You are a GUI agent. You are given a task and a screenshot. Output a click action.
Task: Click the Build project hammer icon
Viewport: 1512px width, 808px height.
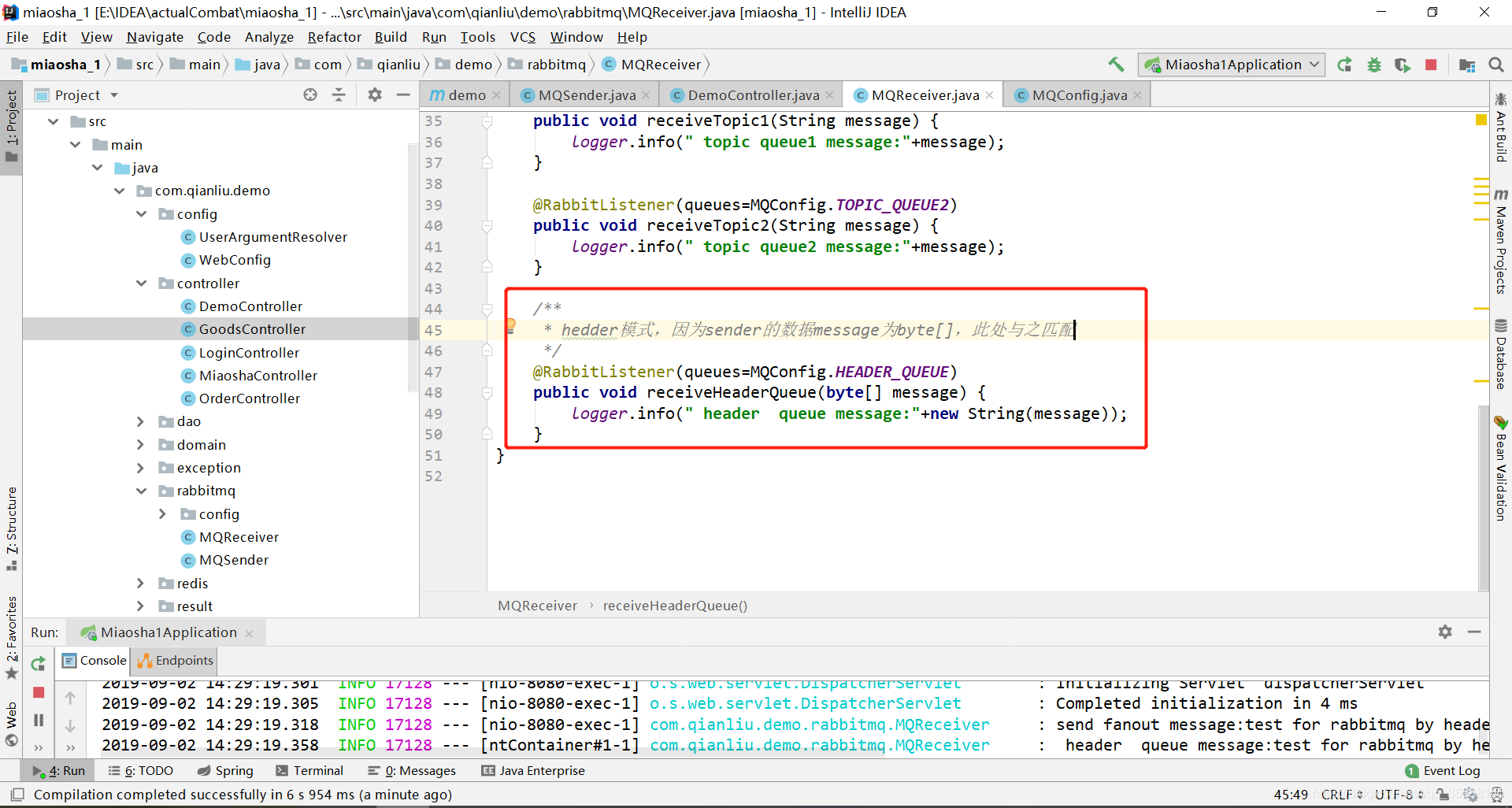[1116, 65]
